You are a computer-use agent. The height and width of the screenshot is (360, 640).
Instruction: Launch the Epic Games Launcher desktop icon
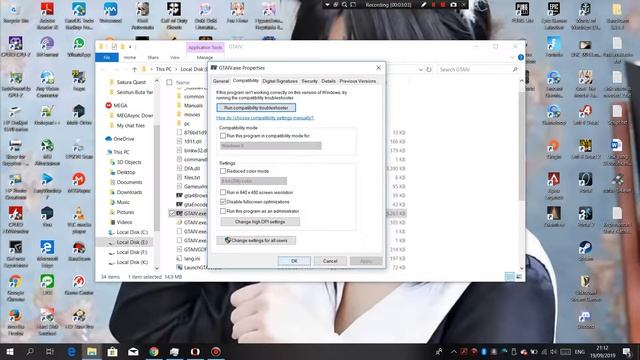554,16
